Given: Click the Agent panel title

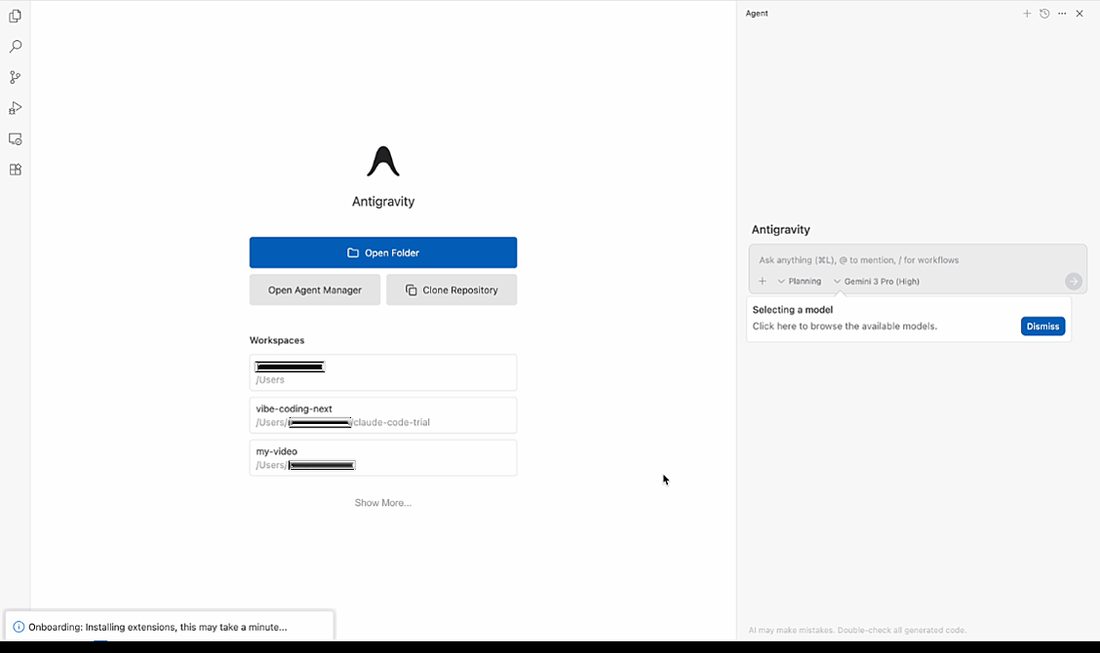Looking at the screenshot, I should pyautogui.click(x=757, y=13).
